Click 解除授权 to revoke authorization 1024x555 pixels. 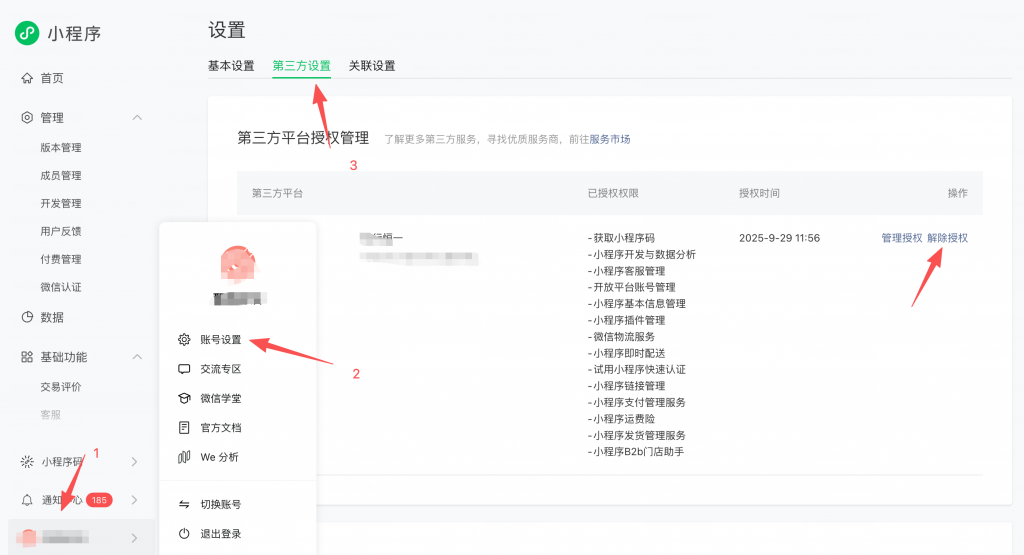click(x=947, y=238)
